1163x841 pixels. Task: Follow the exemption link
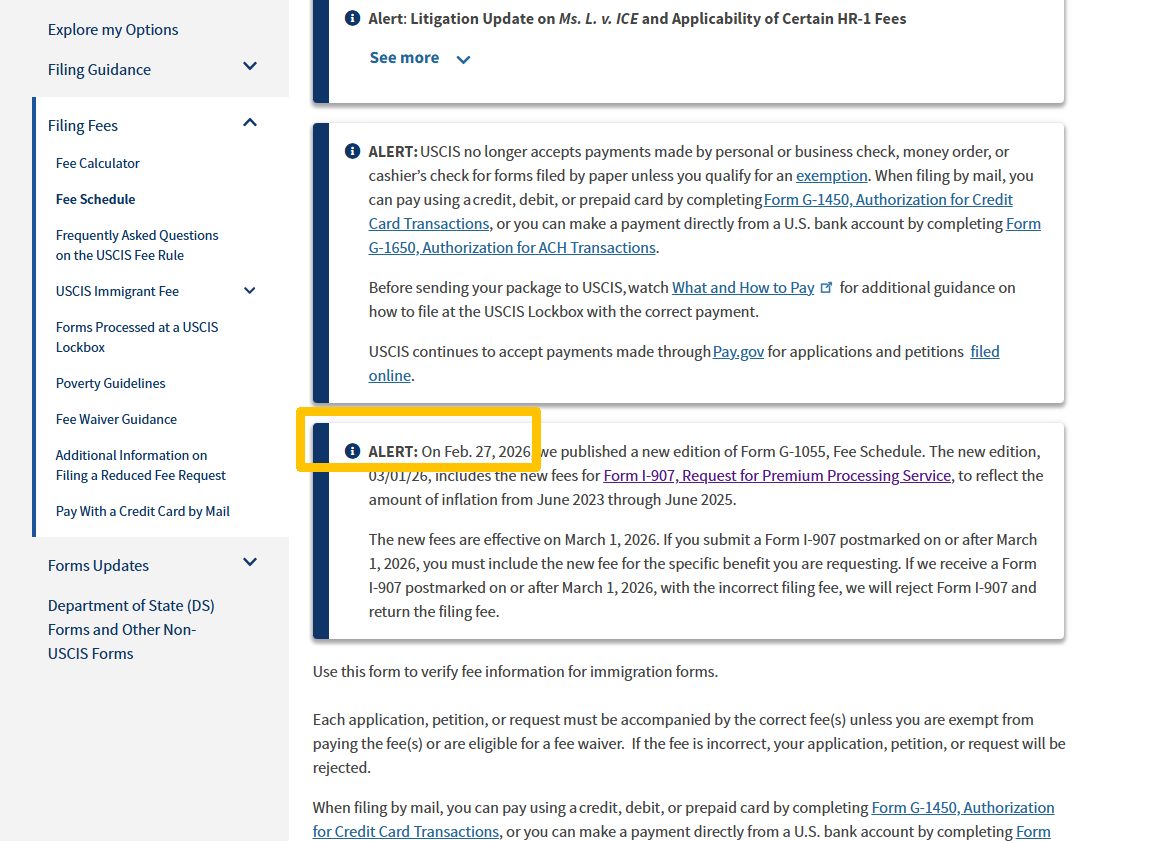pyautogui.click(x=831, y=175)
